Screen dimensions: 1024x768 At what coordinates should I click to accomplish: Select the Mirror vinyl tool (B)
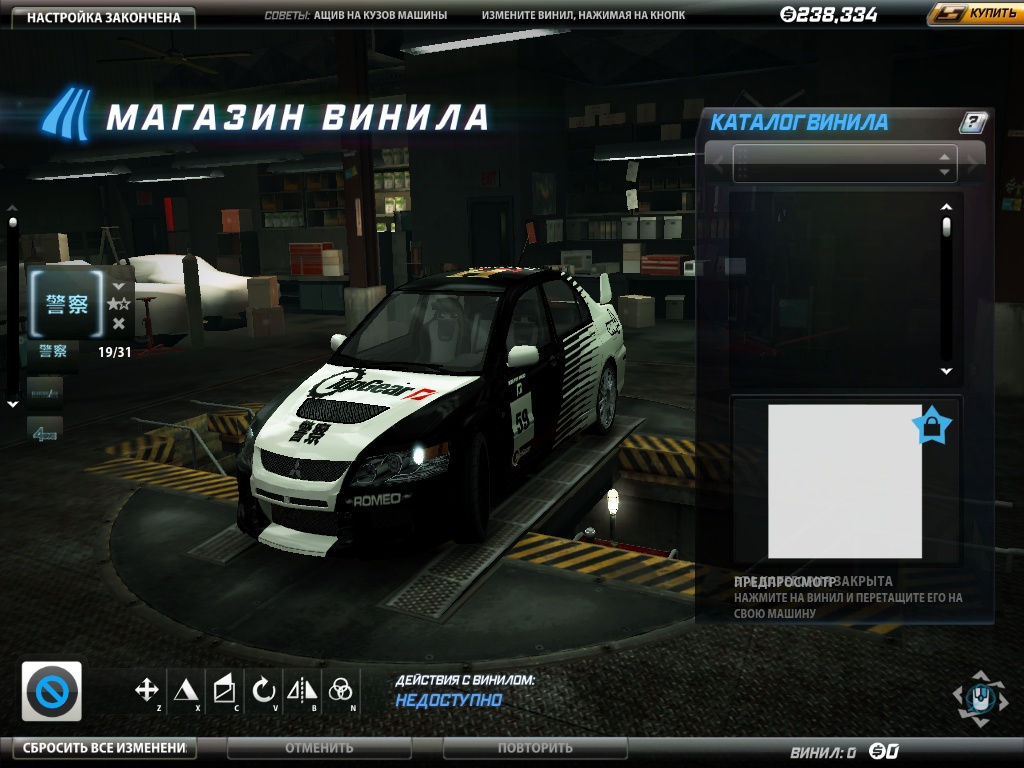pos(302,690)
